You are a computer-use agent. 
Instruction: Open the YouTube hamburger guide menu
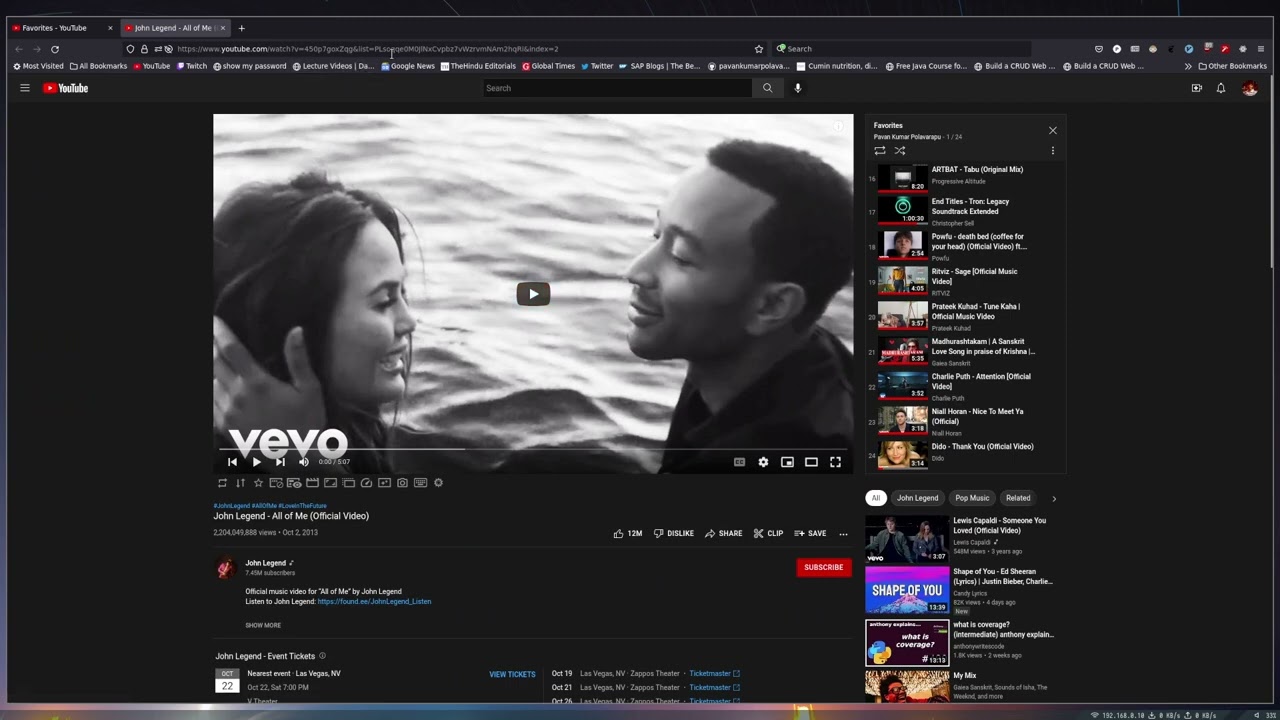(25, 88)
